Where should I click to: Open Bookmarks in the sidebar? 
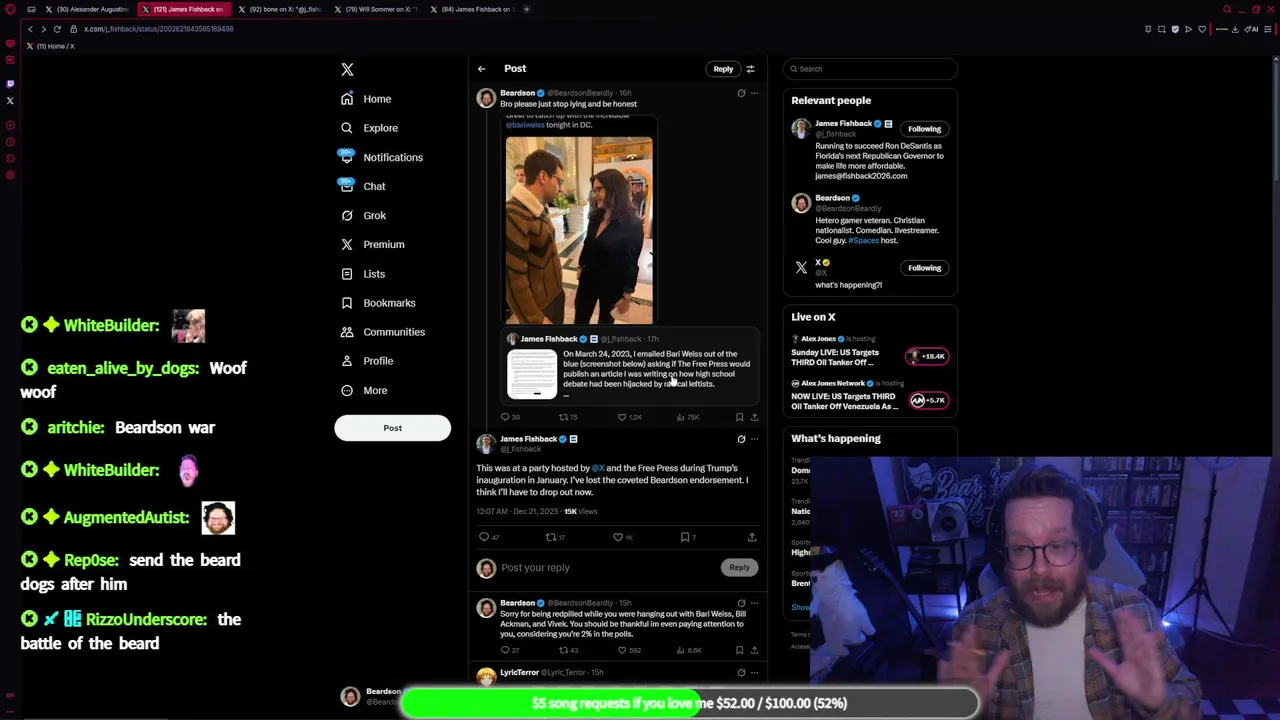point(378,302)
